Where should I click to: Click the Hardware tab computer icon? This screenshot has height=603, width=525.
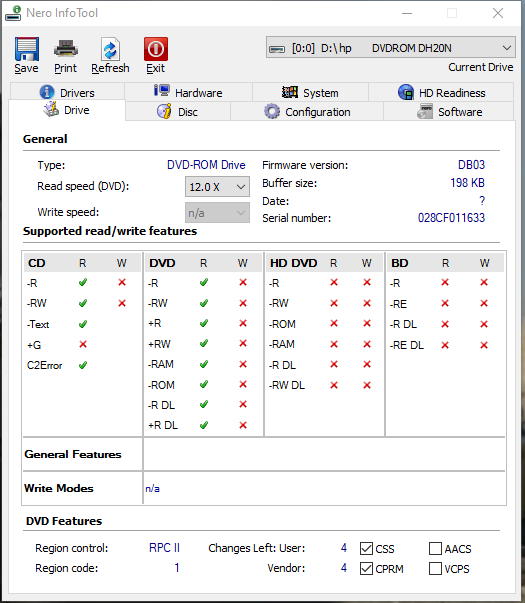tap(162, 91)
